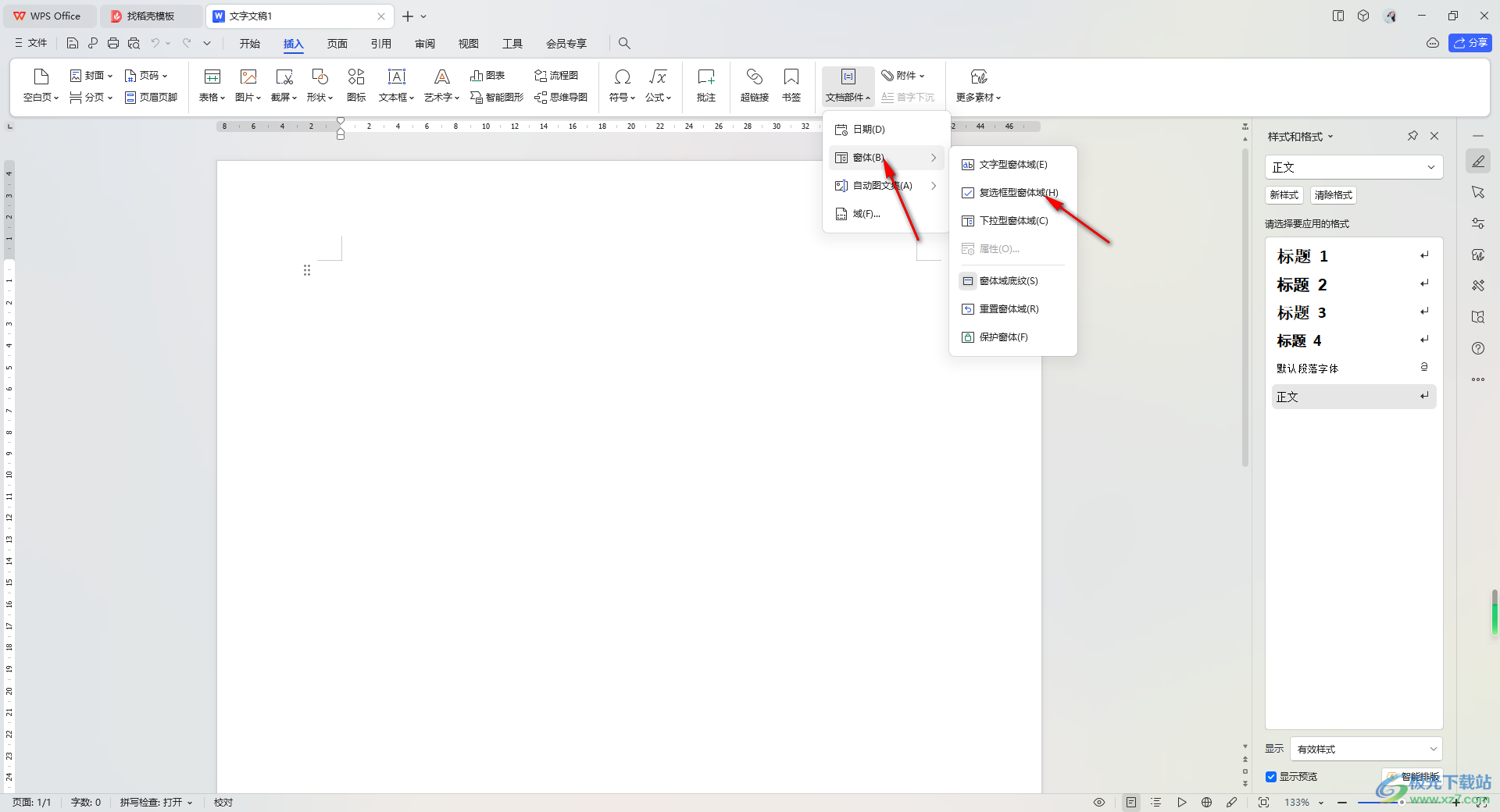Insert a Flowchart
This screenshot has height=812, width=1500.
(556, 76)
